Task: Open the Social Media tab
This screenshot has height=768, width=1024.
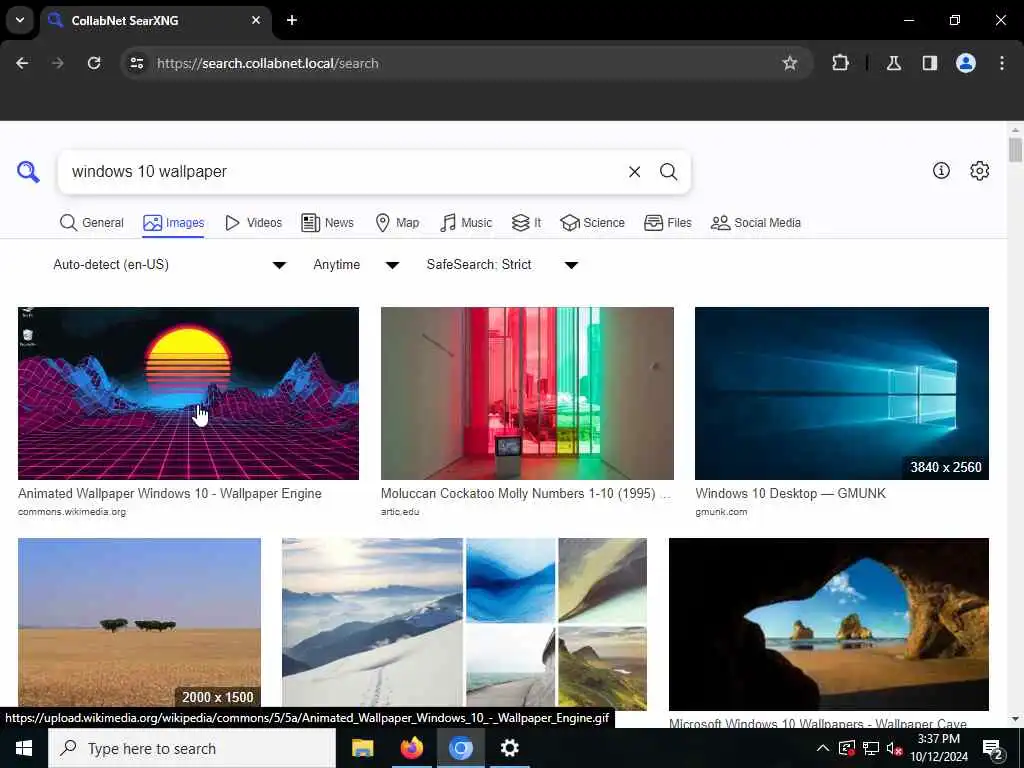Action: (x=756, y=223)
